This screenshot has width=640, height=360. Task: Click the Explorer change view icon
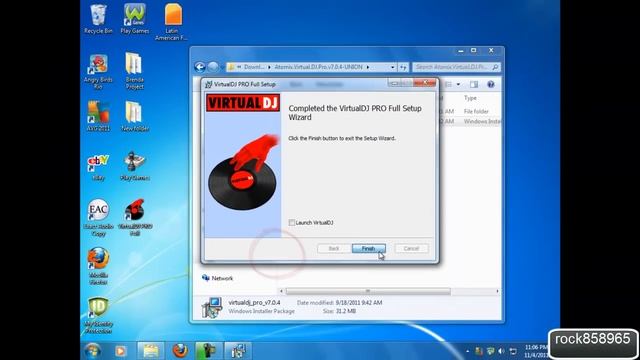pos(449,84)
